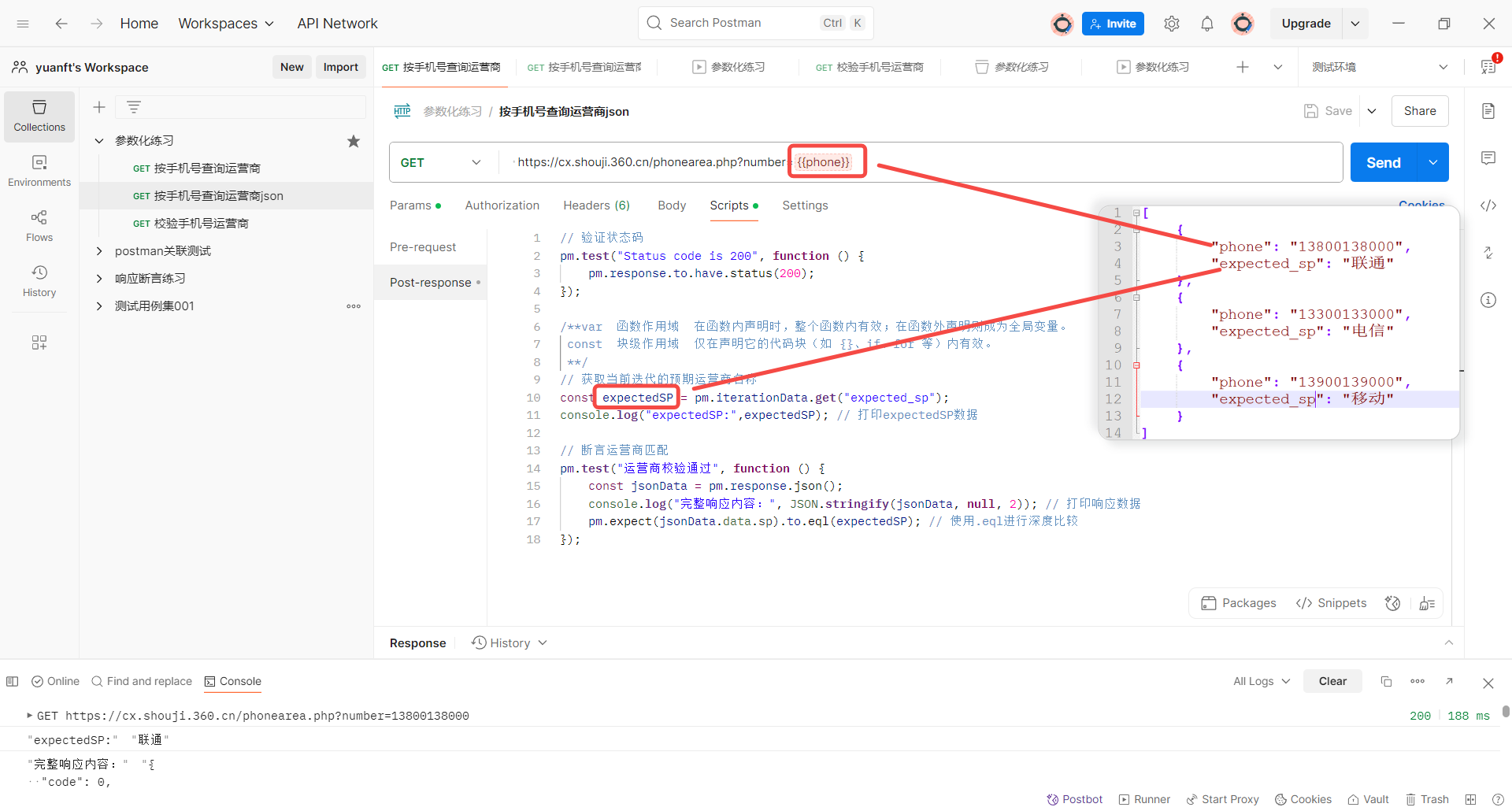
Task: Click the Share button
Action: [1420, 111]
